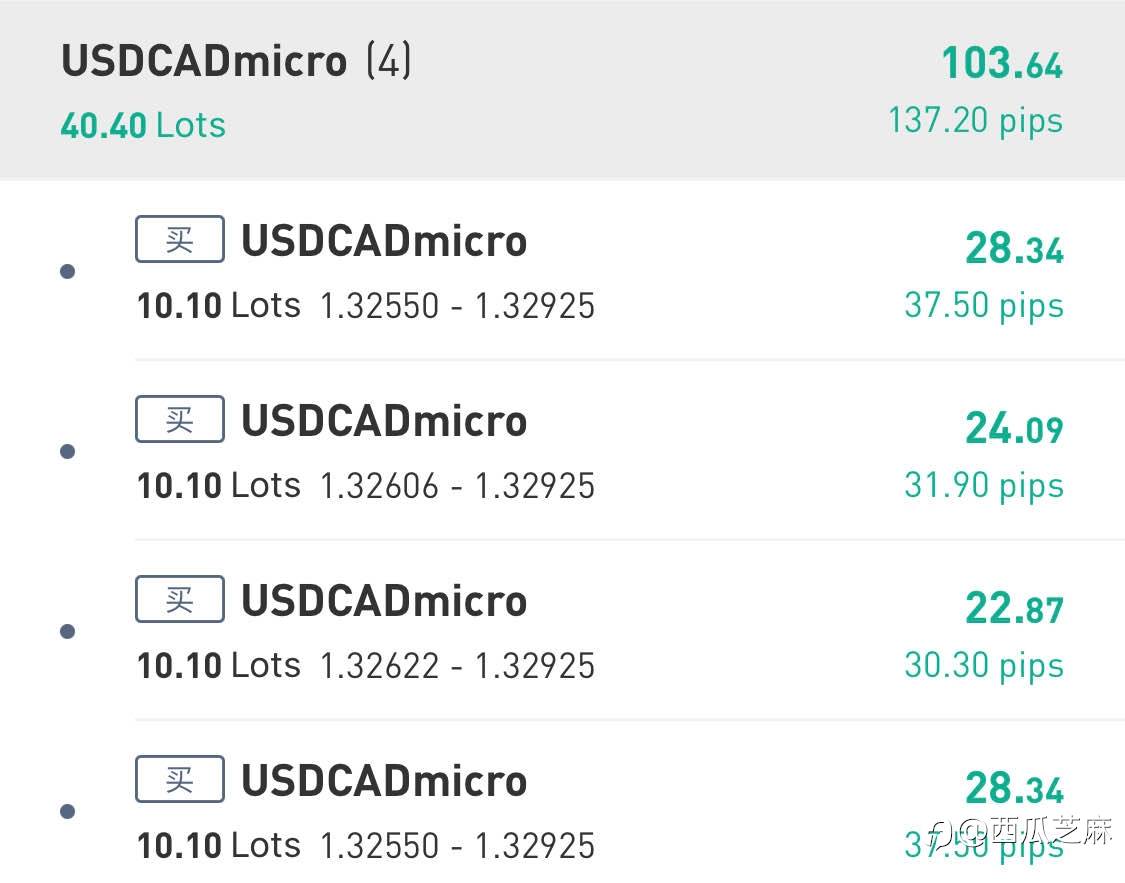Click the buy badge on the topmost position

tap(179, 240)
